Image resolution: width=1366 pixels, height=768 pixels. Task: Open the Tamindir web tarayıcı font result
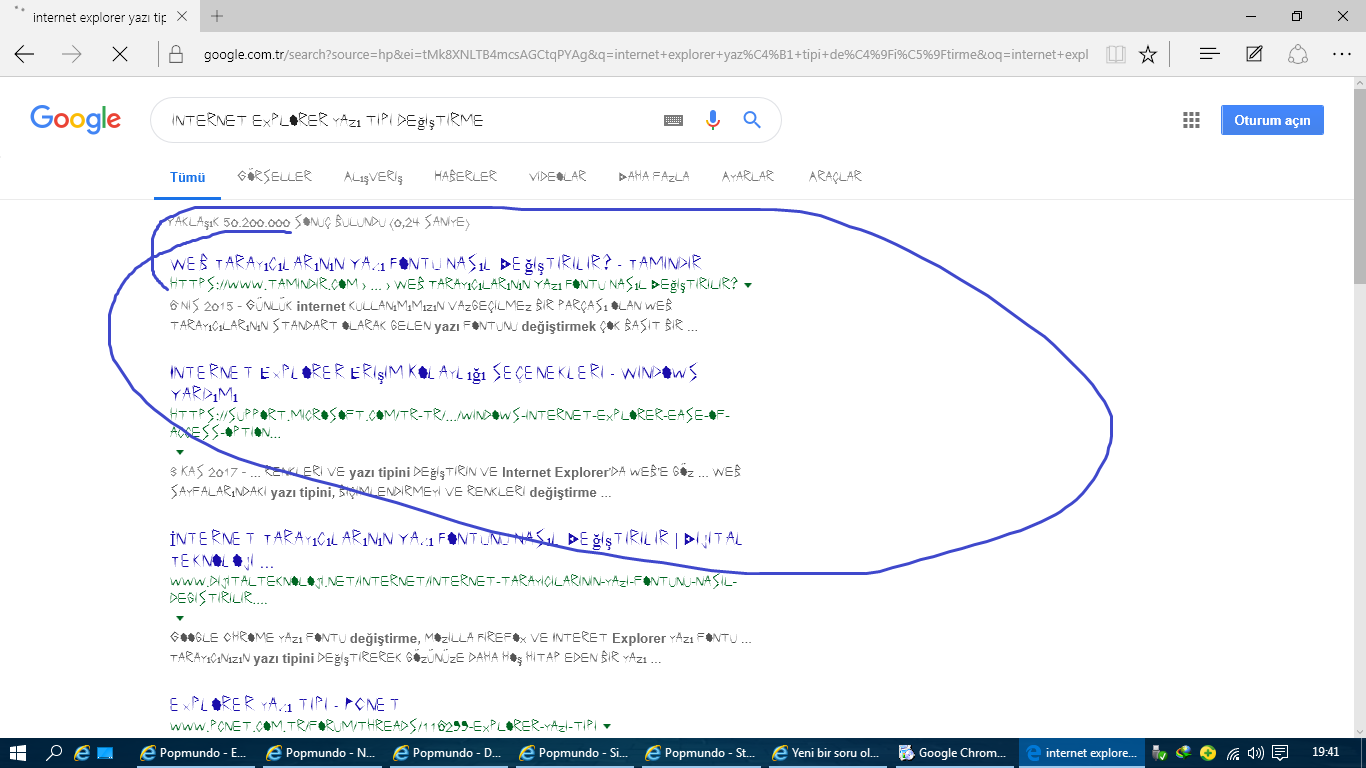click(436, 263)
